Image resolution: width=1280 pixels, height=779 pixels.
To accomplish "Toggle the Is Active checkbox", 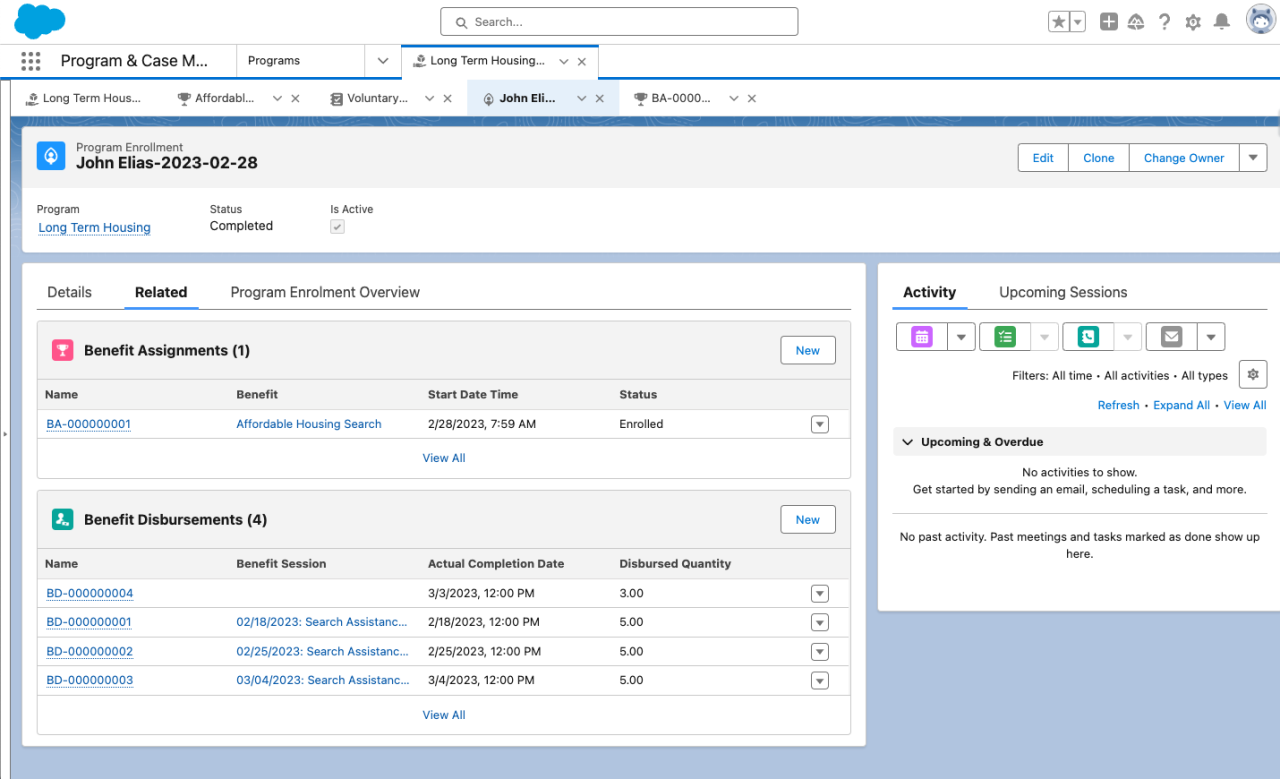I will tap(338, 227).
